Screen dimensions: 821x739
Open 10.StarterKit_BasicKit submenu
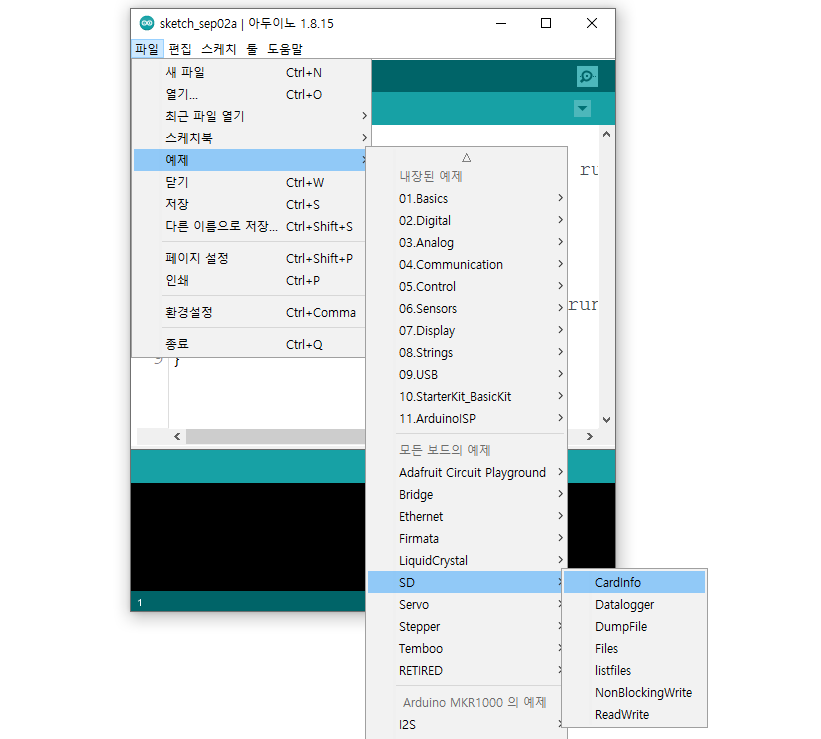[x=467, y=396]
